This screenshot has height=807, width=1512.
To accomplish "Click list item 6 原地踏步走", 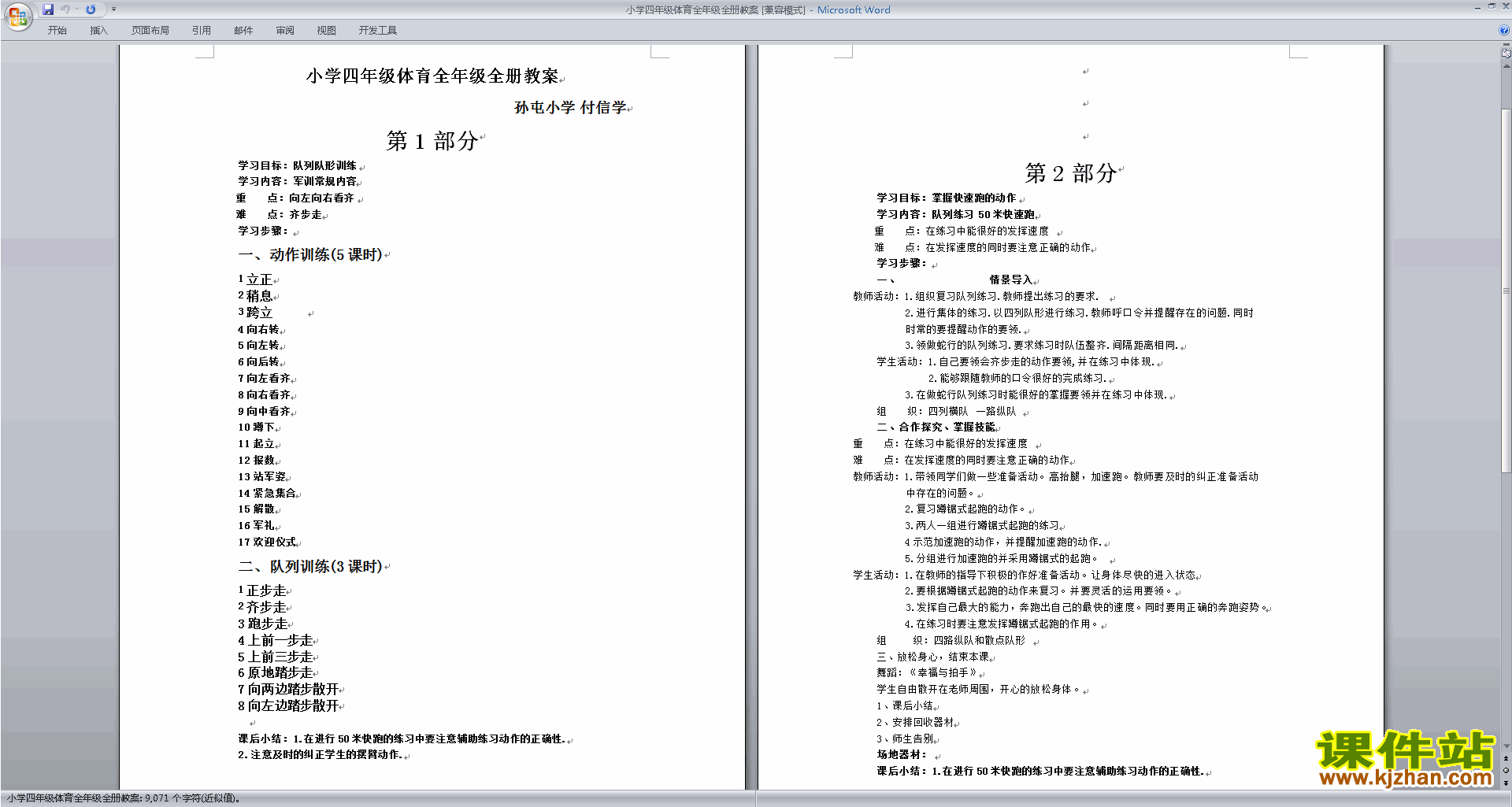I will click(x=276, y=673).
